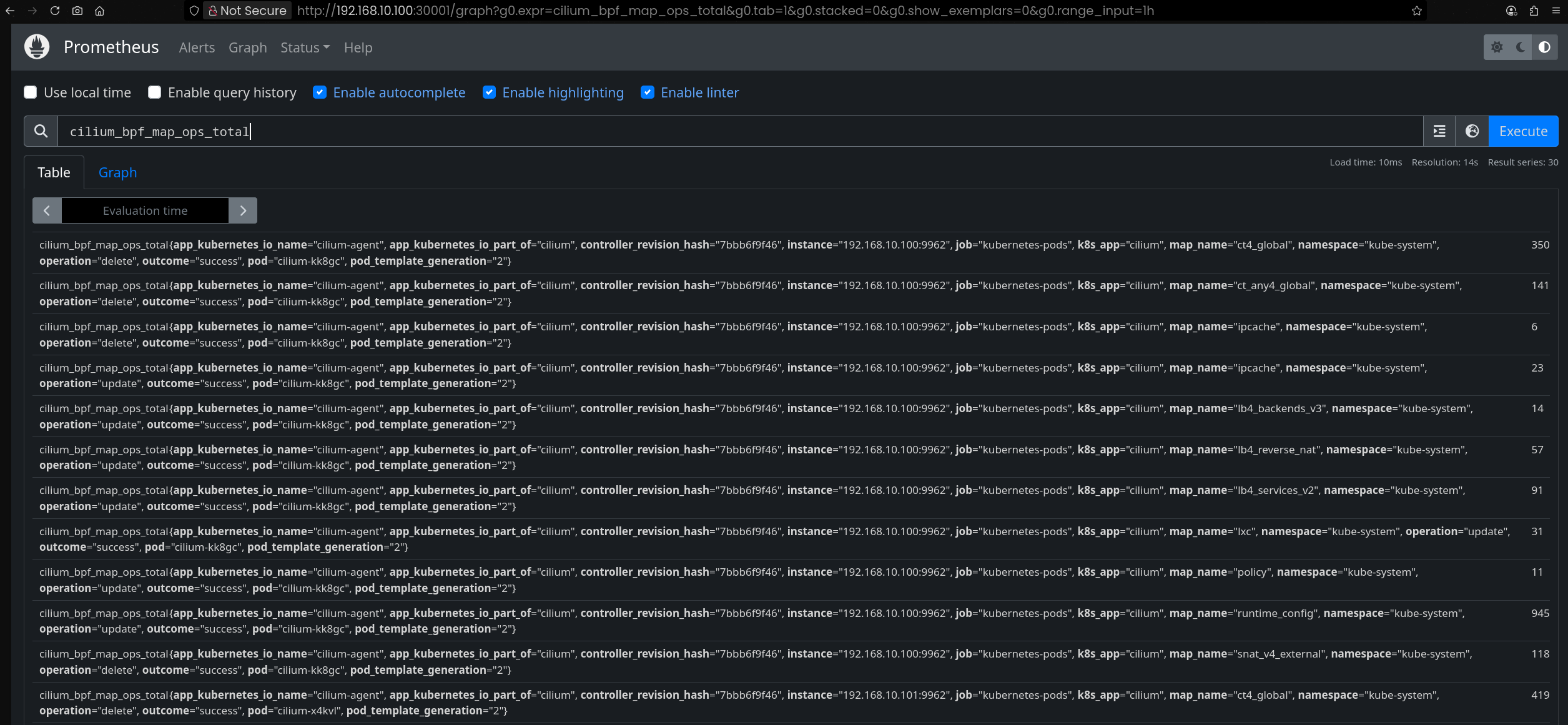The width and height of the screenshot is (1568, 725).
Task: Click the browser forward arrow
Action: tap(32, 11)
